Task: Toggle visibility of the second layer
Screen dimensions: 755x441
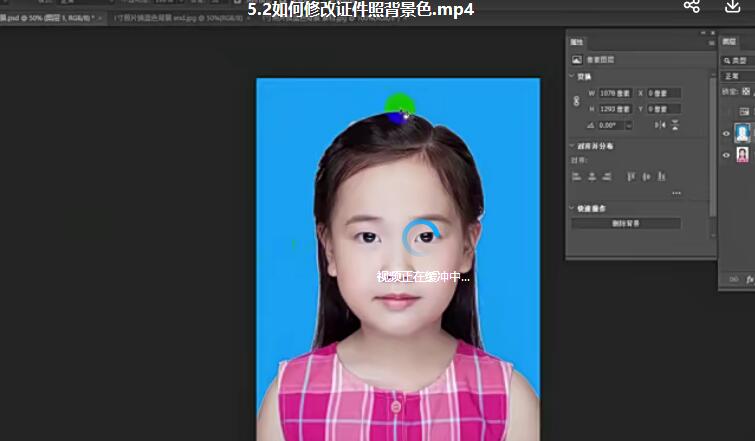Action: pos(727,155)
